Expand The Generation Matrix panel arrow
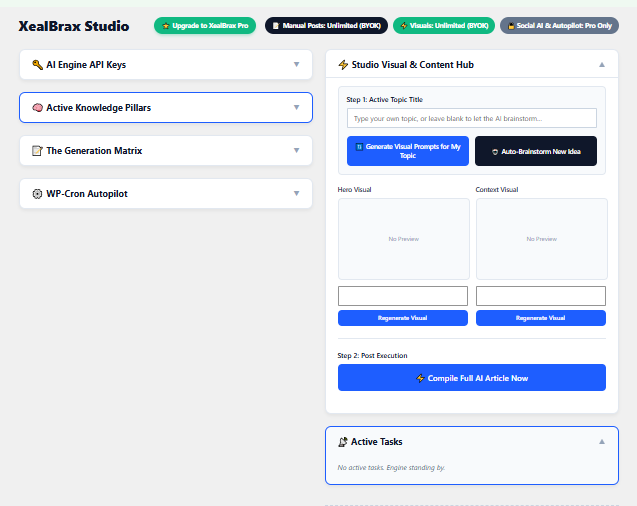The image size is (637, 506). coord(297,151)
